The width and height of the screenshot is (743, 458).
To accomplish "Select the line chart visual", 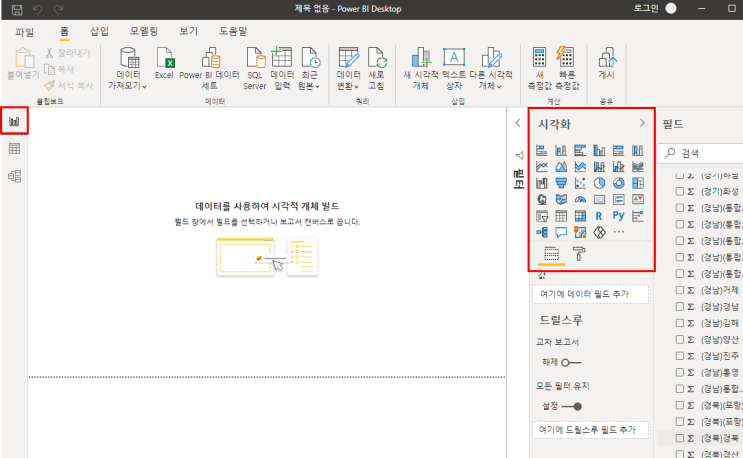I will point(542,167).
